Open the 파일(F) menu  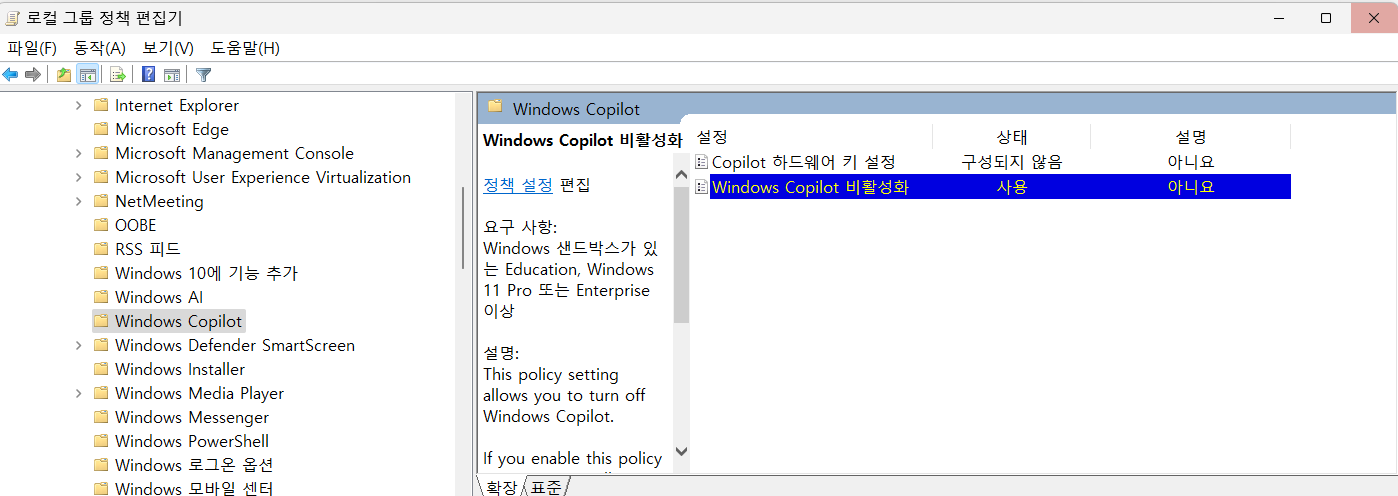(x=32, y=48)
